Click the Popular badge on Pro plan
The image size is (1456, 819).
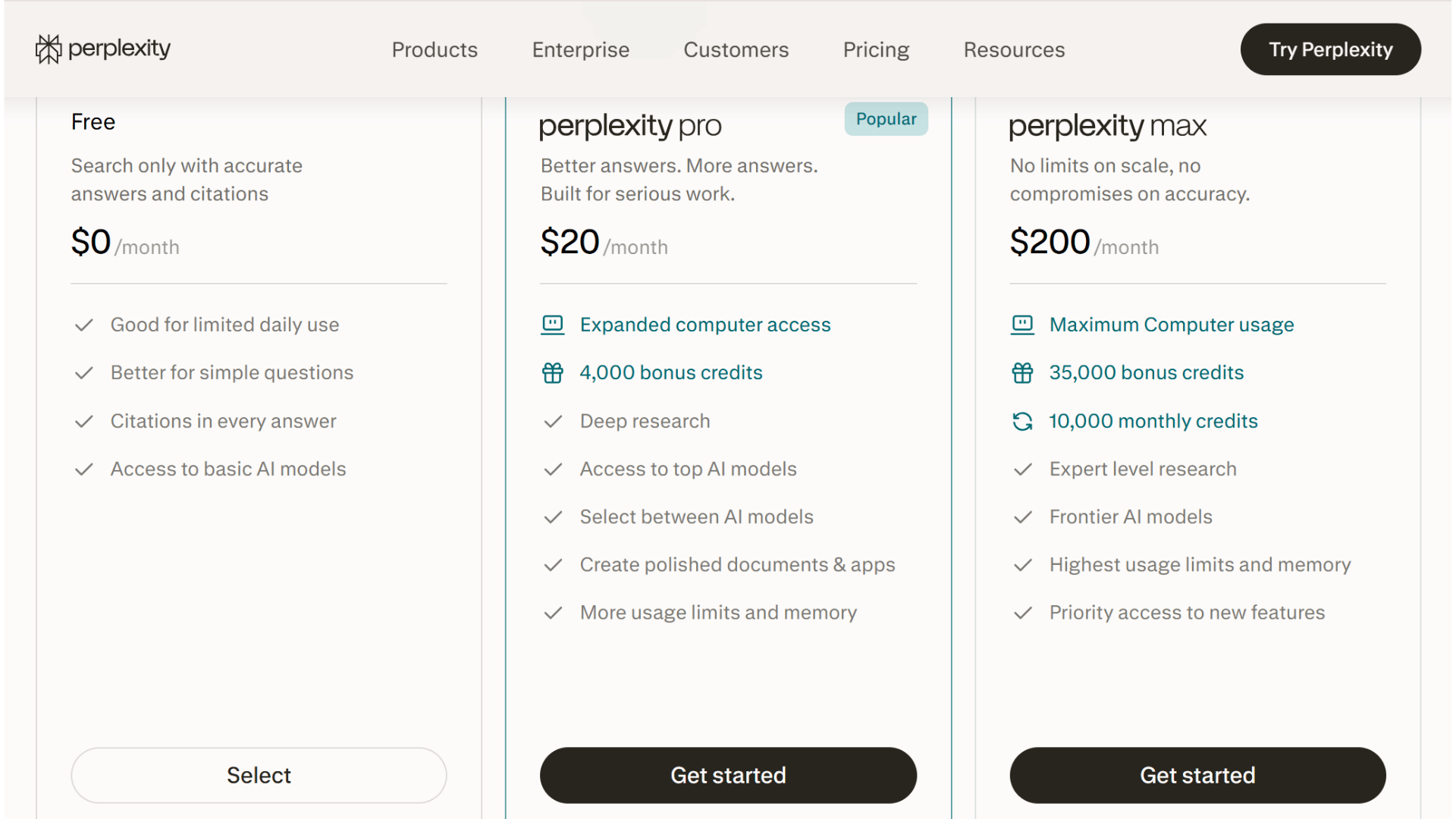[x=886, y=119]
